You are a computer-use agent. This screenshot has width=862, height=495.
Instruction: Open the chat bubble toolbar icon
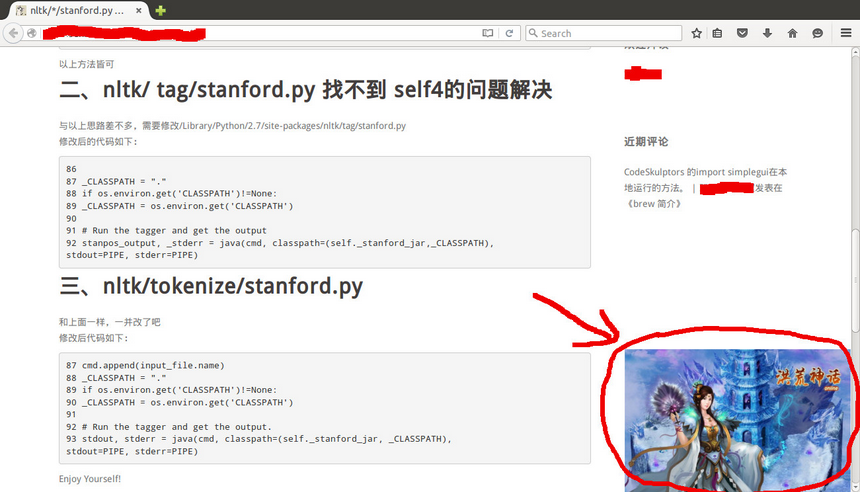coord(817,33)
